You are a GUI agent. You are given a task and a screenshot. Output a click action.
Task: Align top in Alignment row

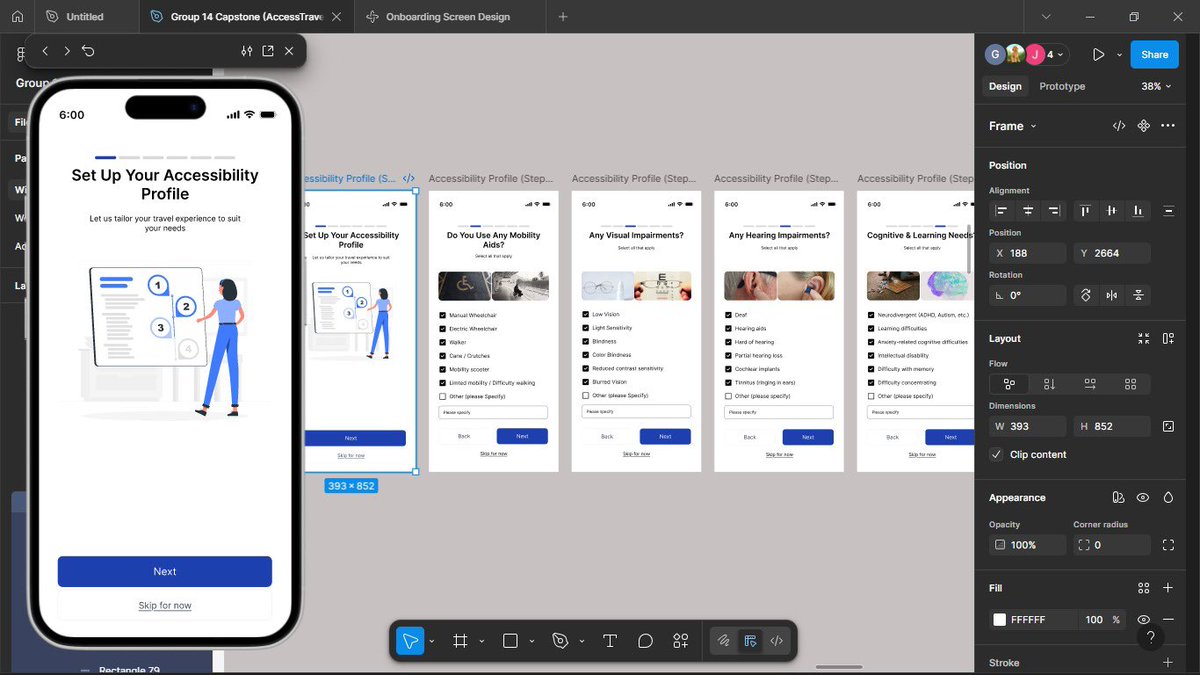click(1085, 211)
